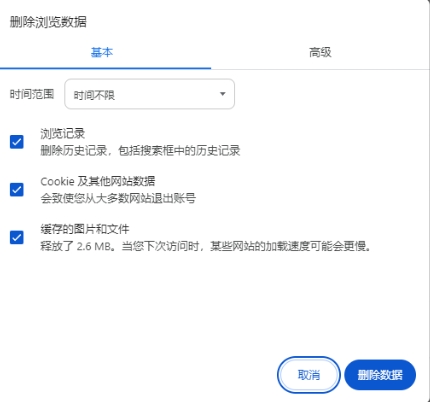The image size is (430, 402).
Task: Click the 删除数据 button
Action: click(380, 375)
